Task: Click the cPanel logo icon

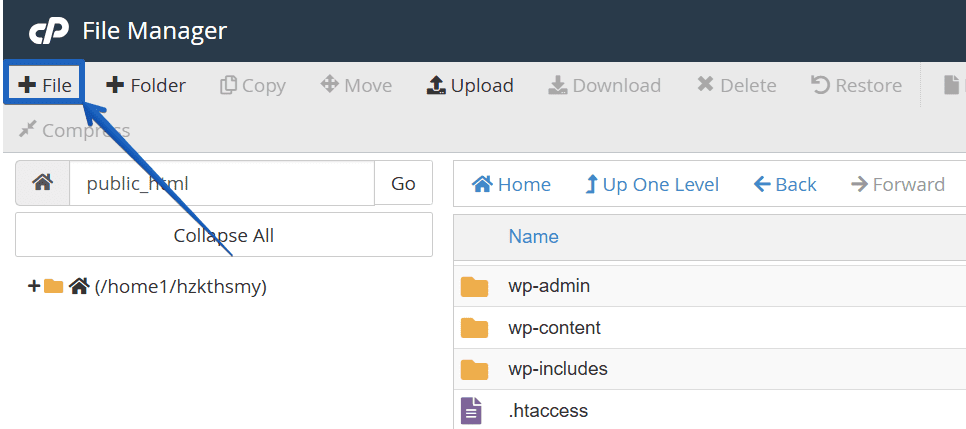Action: point(47,31)
